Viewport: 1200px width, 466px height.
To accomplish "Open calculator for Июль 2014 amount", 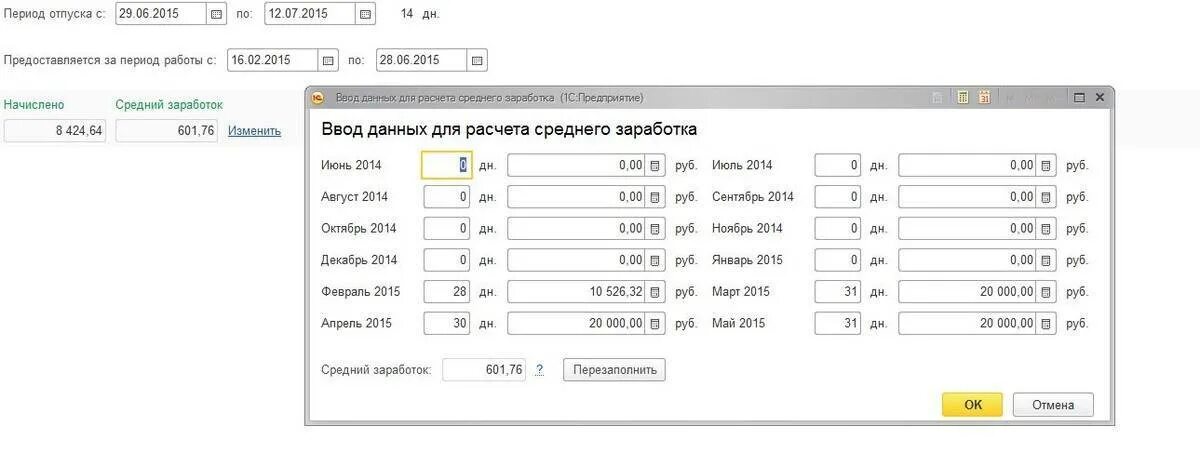I will [1046, 165].
